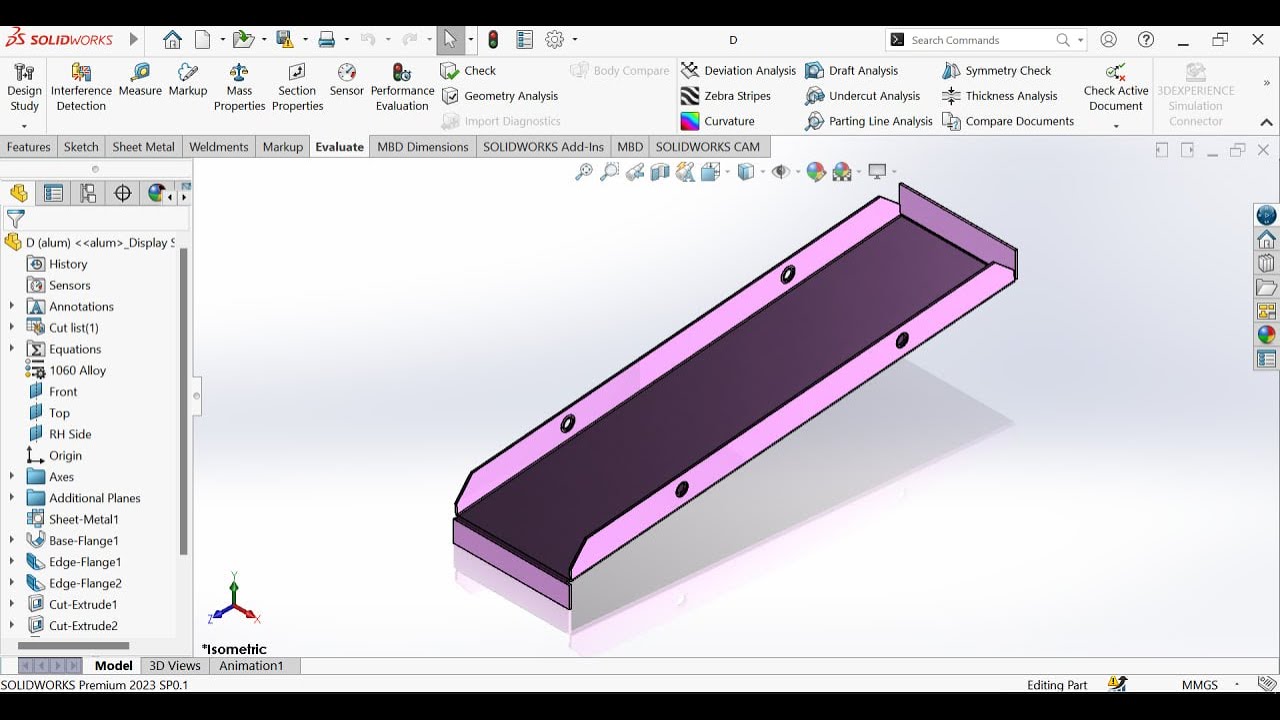Click the FeatureManager filter icon

(x=15, y=218)
